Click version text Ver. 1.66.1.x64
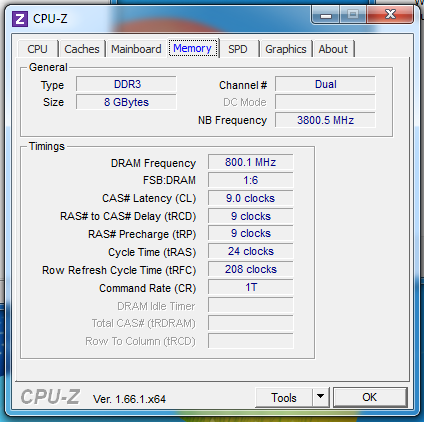Viewport: 424px width, 422px height. [129, 399]
